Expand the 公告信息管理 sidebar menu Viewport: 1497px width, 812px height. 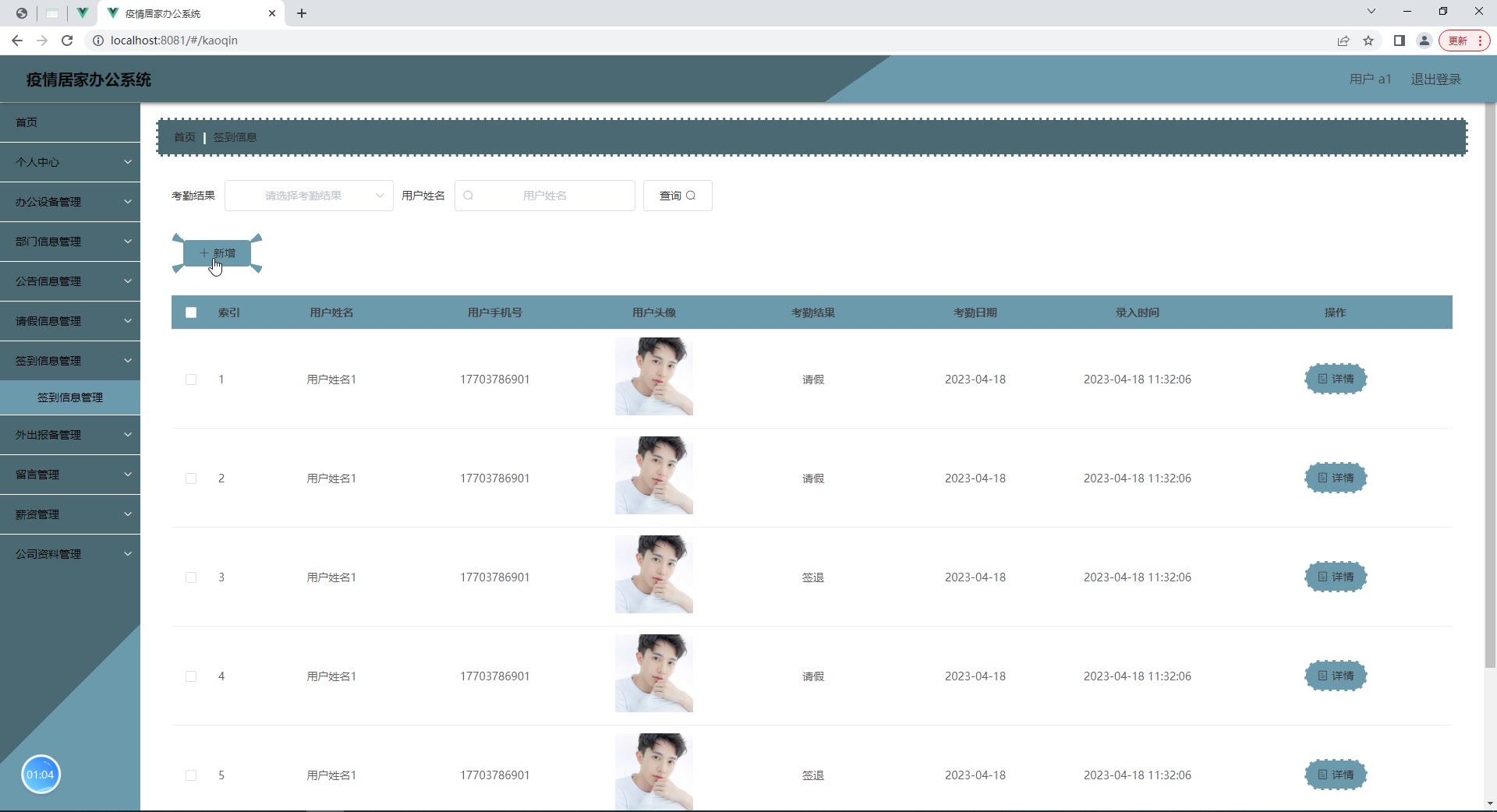click(70, 281)
